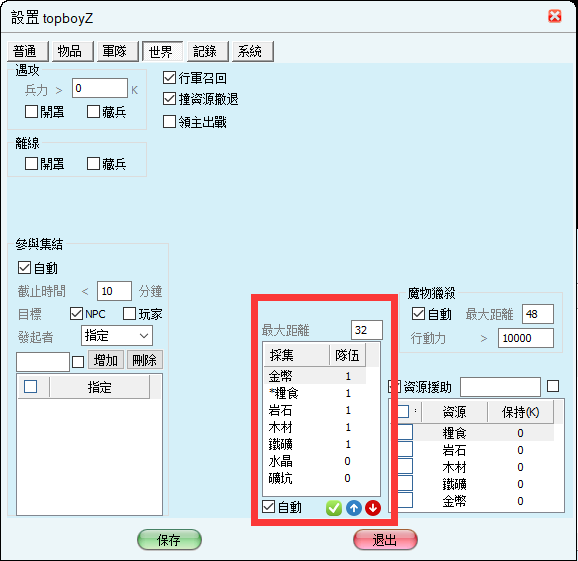Click the green 保存 button
The height and width of the screenshot is (561, 578).
(169, 540)
